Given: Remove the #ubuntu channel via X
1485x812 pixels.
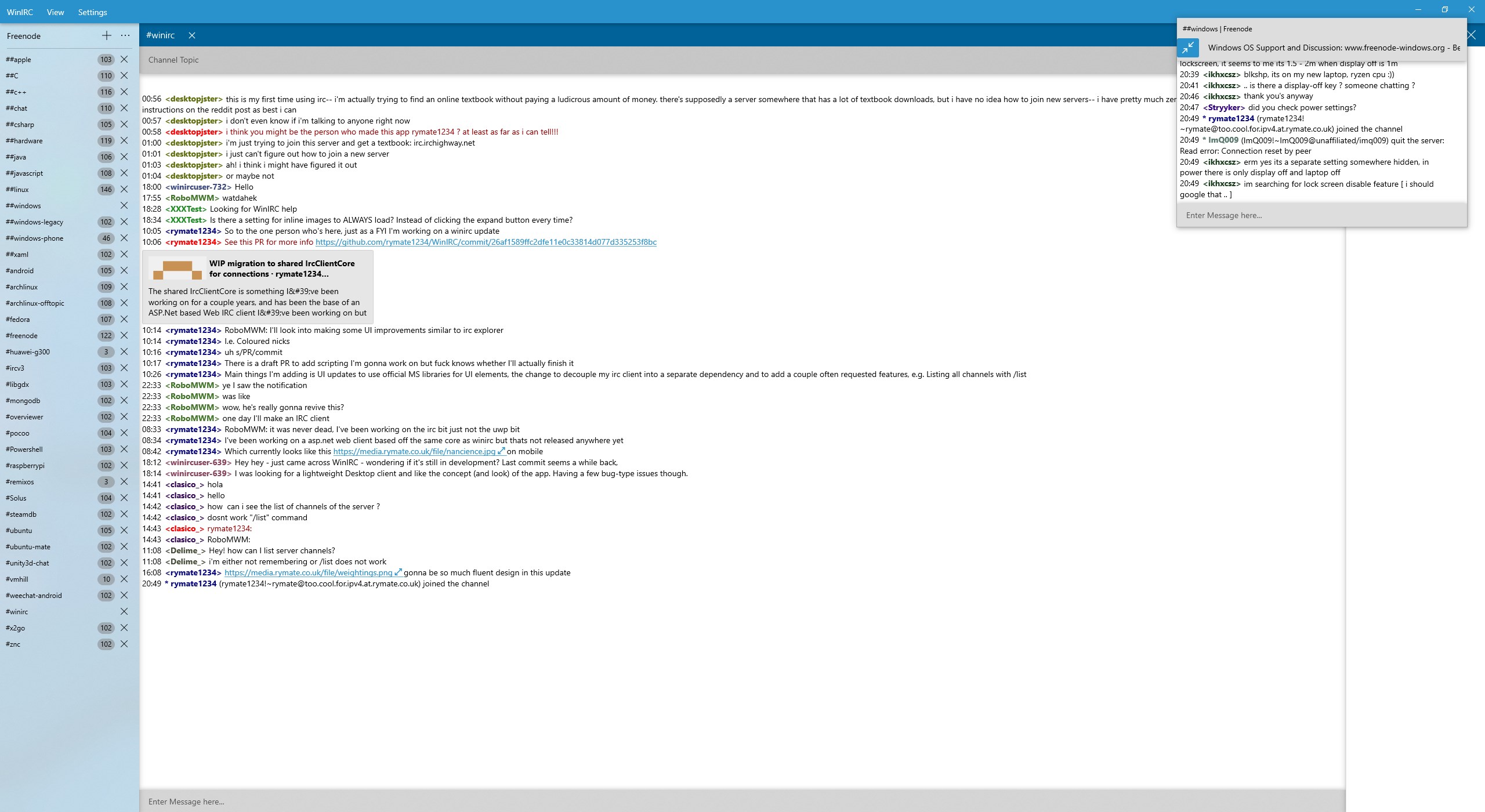Looking at the screenshot, I should pos(124,531).
